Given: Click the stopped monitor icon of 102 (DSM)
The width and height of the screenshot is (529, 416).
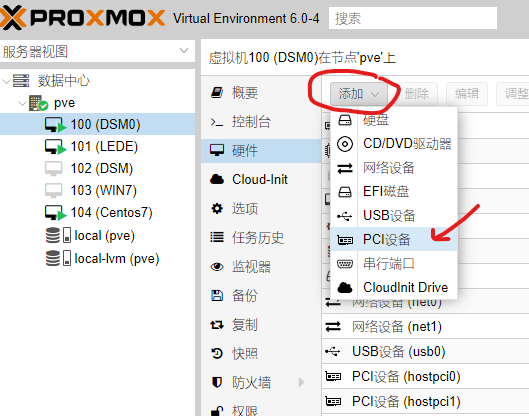Looking at the screenshot, I should 54,169.
